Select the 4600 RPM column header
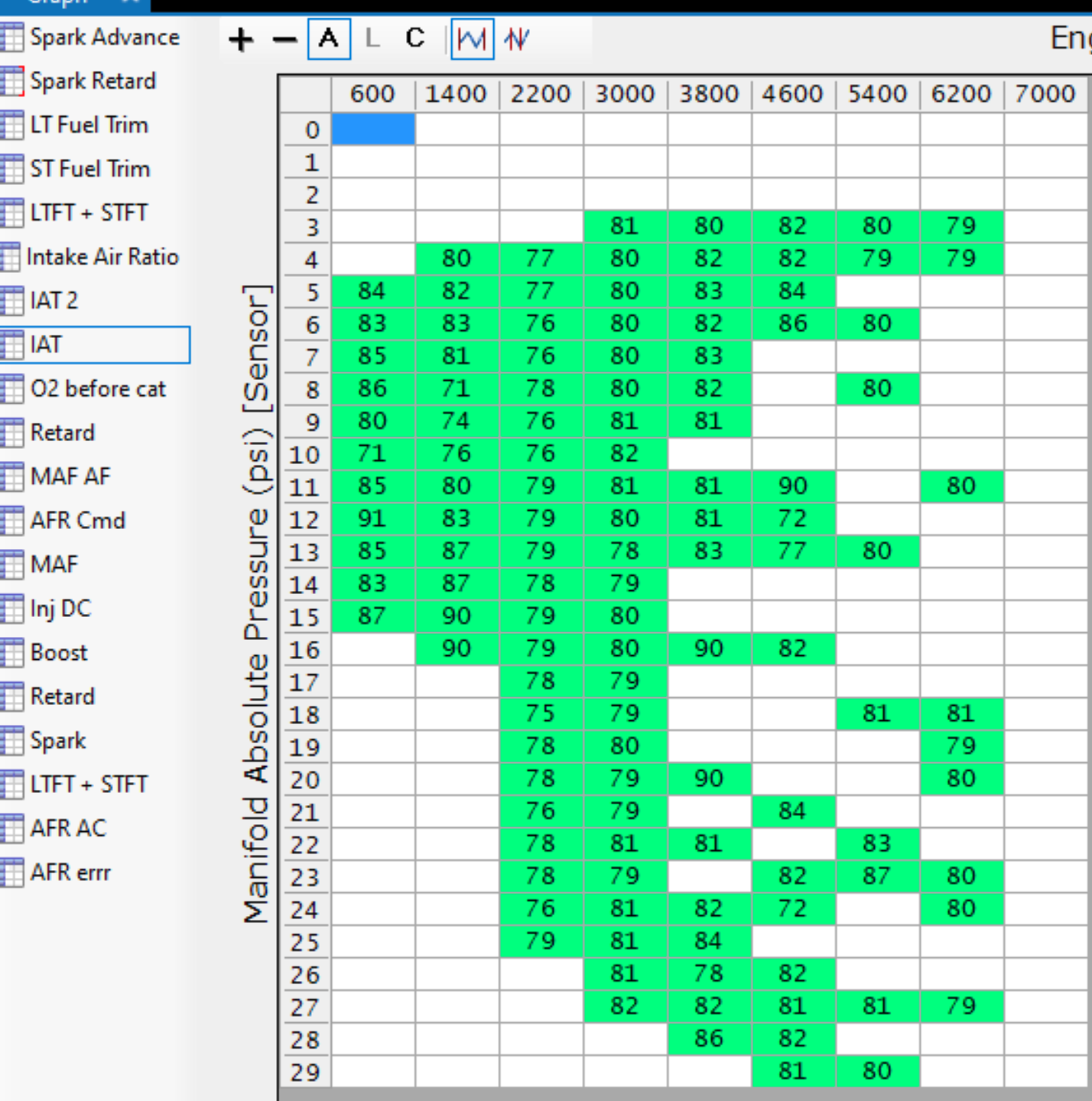Viewport: 1092px width, 1101px height. pos(793,94)
